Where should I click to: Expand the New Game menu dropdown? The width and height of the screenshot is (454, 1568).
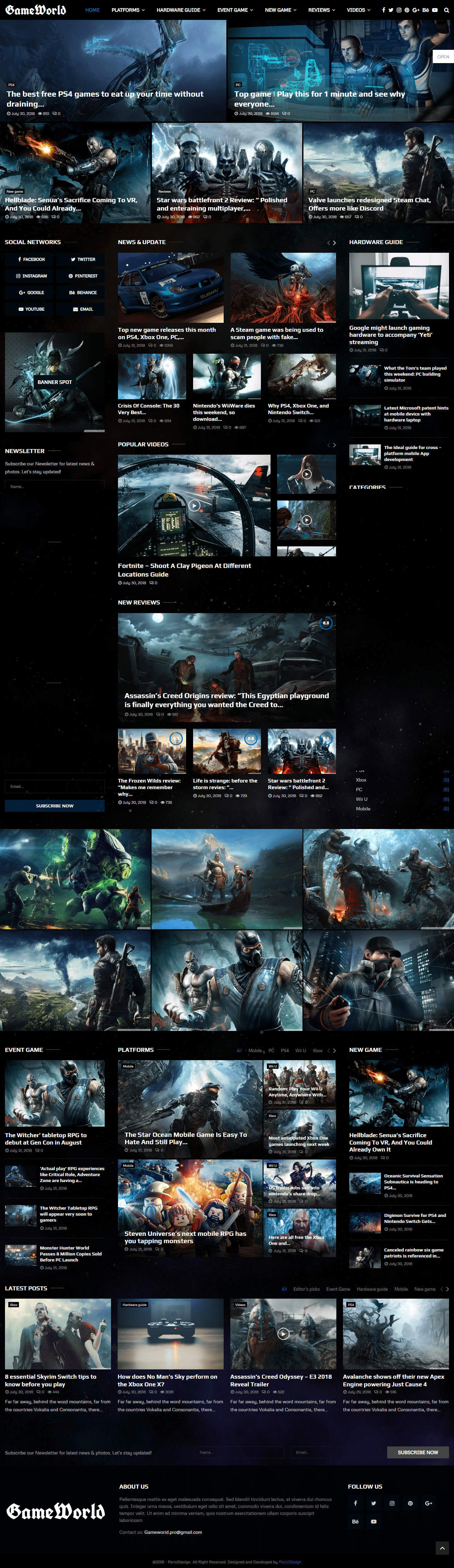coord(281,10)
